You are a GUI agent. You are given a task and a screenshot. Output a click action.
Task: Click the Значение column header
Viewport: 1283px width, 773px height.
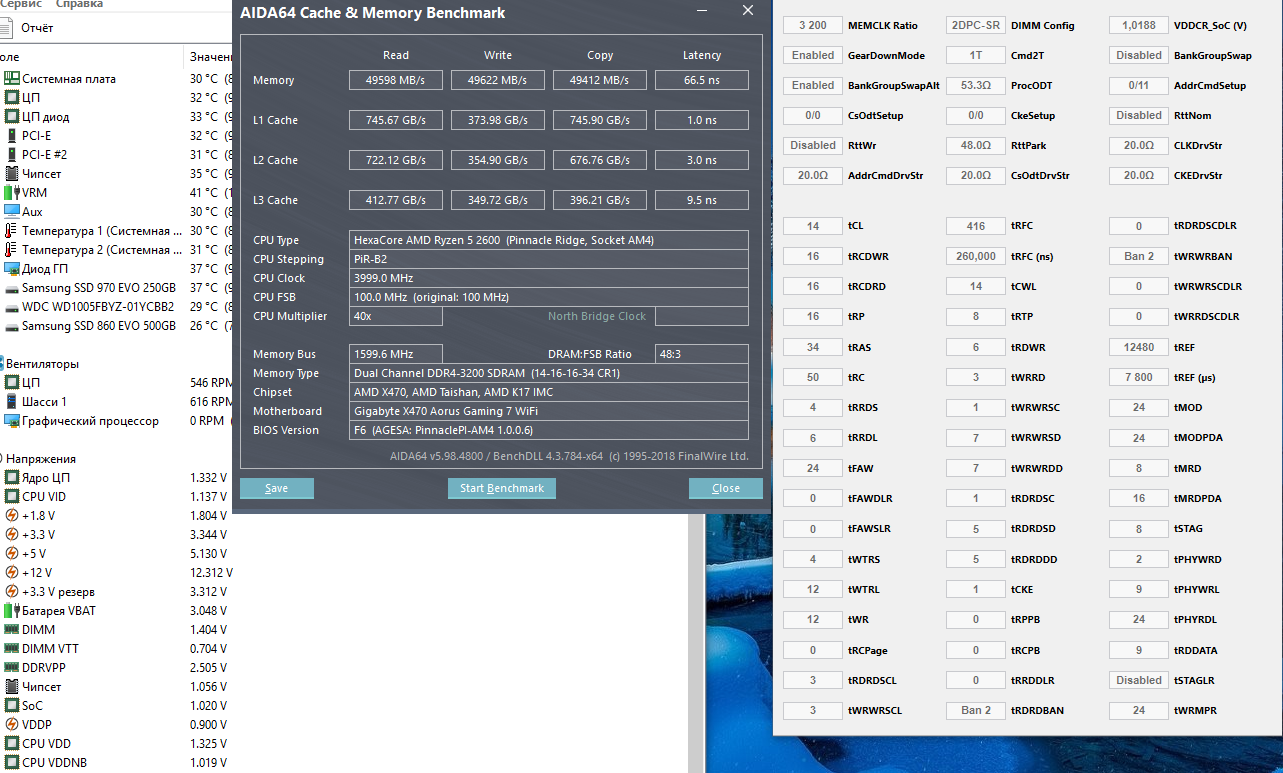(210, 58)
